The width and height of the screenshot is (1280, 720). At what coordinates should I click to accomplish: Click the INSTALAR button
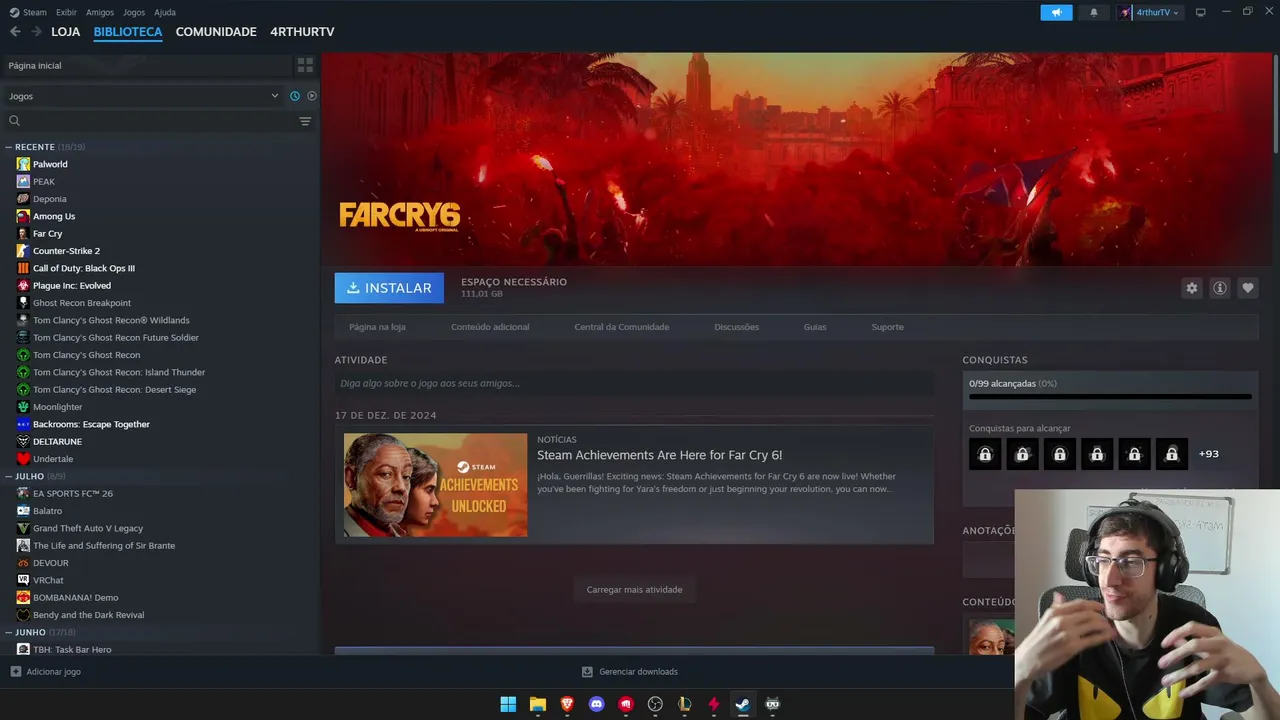[x=389, y=288]
